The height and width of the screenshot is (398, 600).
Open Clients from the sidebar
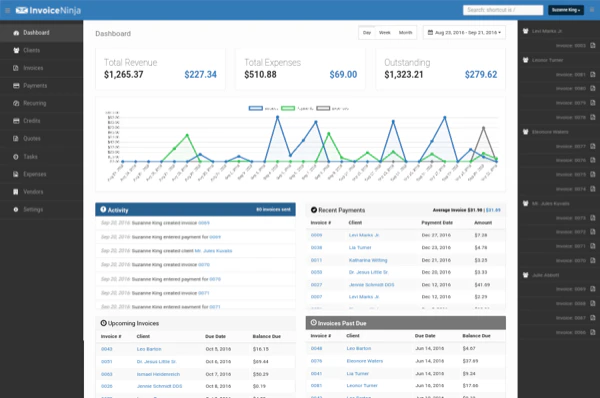click(41, 50)
